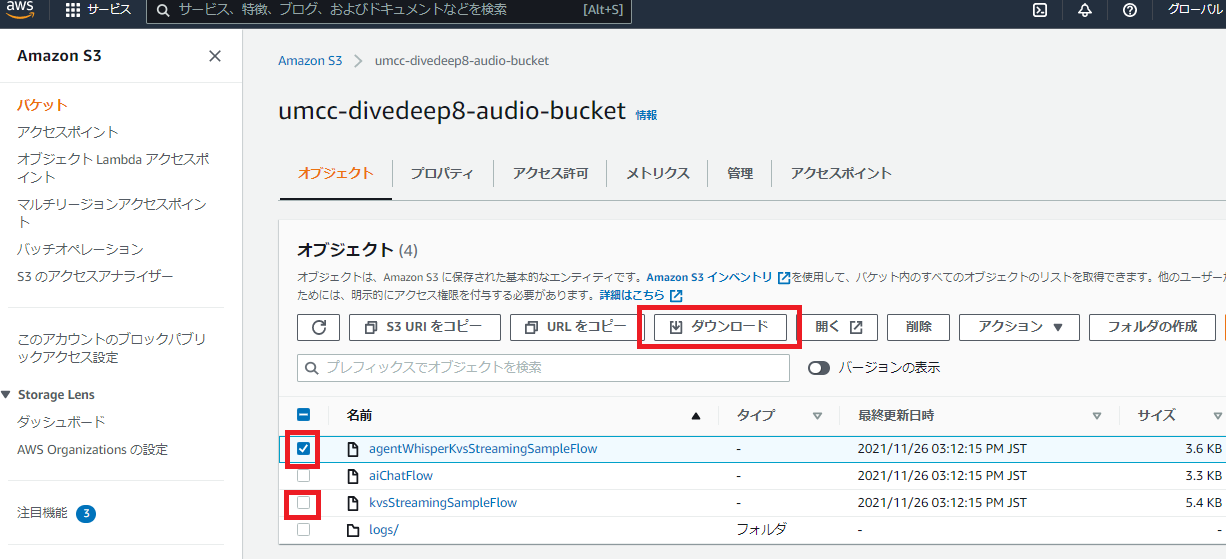Sort by 最終更新日時 column arrow
The width and height of the screenshot is (1226, 559).
(x=1097, y=416)
